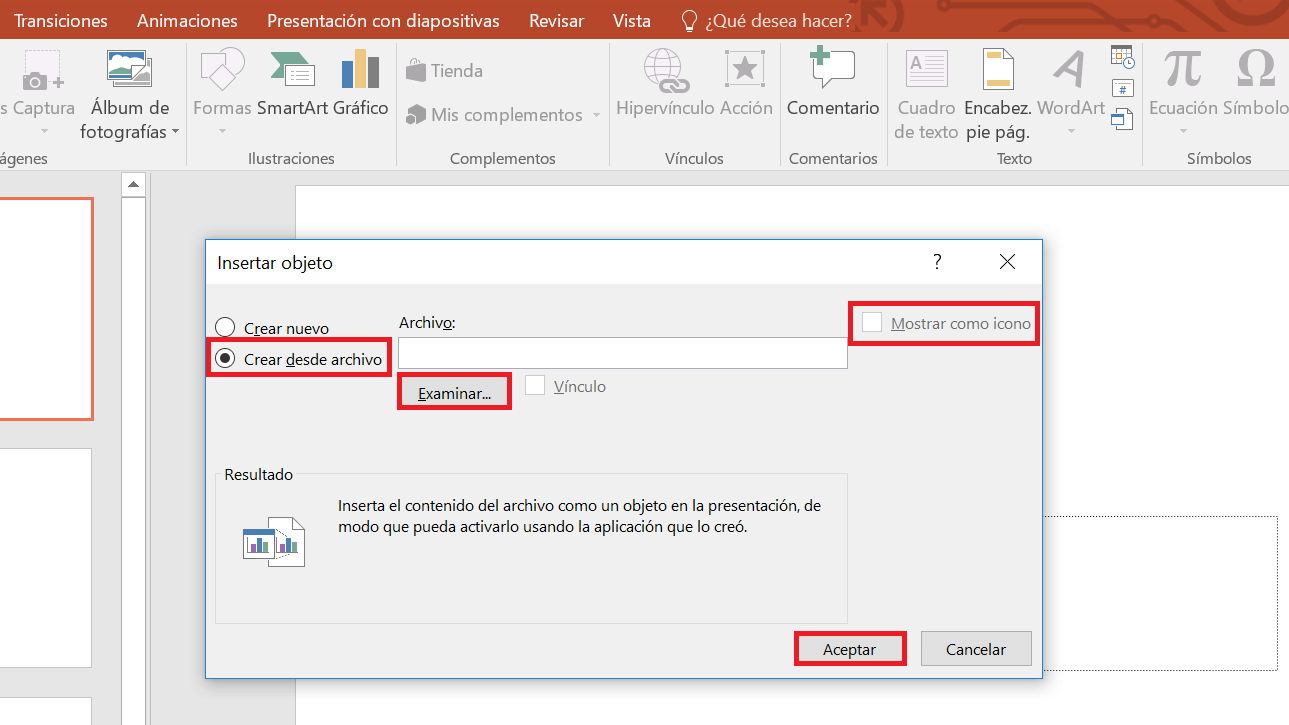Open the Hipervínculo tool
The height and width of the screenshot is (725, 1289).
665,85
